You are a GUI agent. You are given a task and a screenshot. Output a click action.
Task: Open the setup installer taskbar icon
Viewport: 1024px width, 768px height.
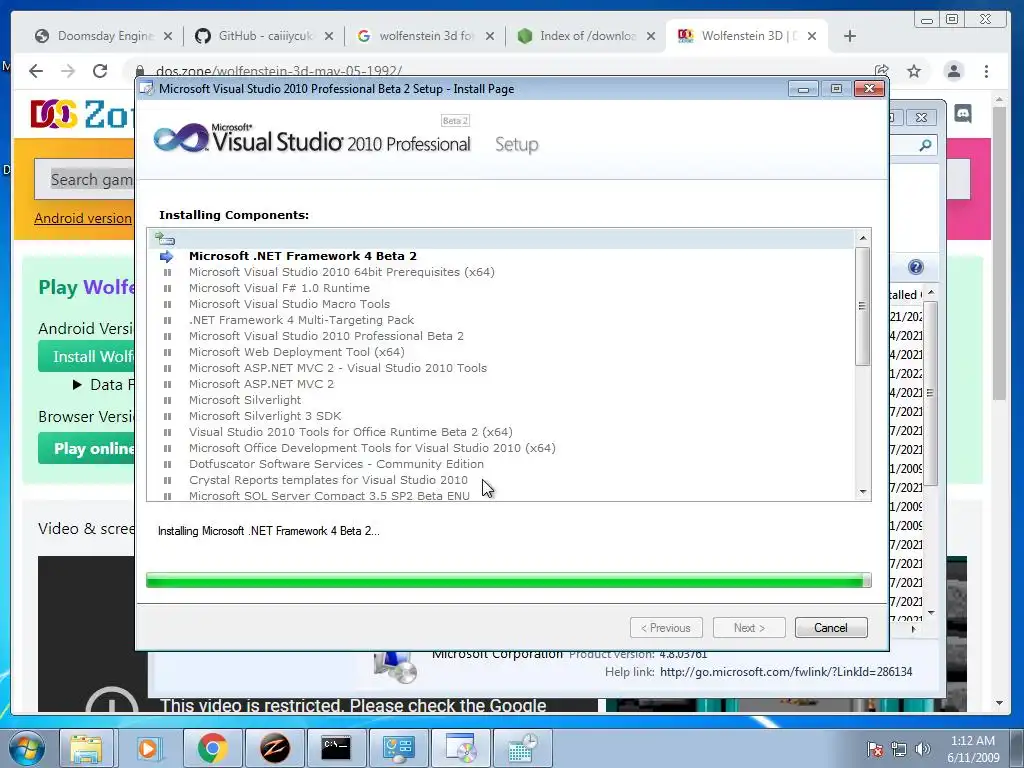point(460,748)
